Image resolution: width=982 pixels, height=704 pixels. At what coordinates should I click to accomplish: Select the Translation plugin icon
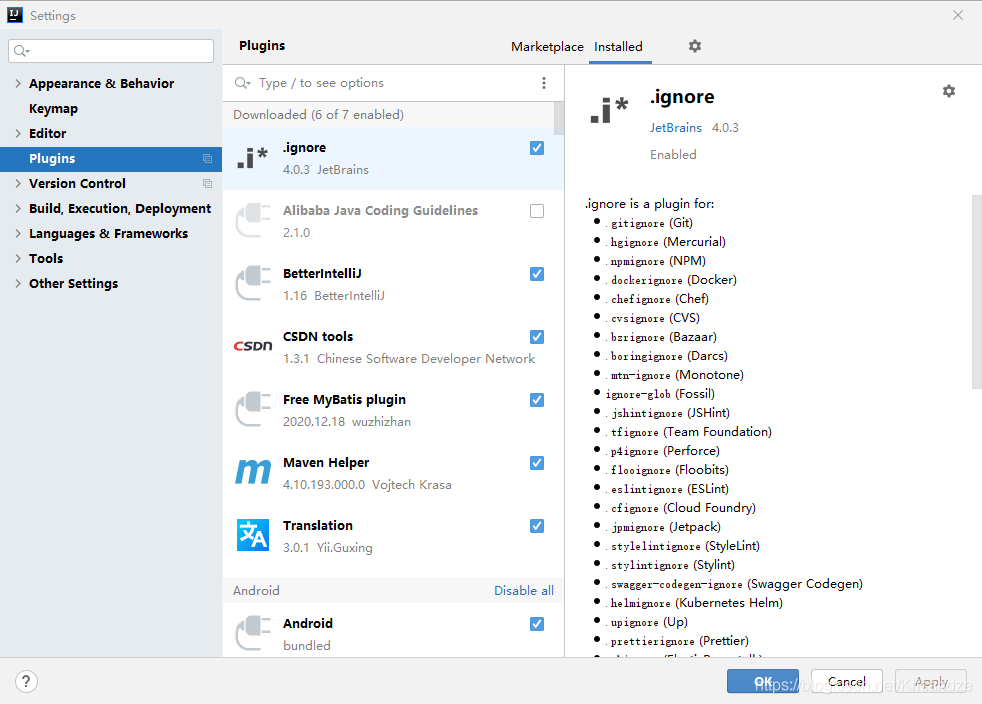253,535
